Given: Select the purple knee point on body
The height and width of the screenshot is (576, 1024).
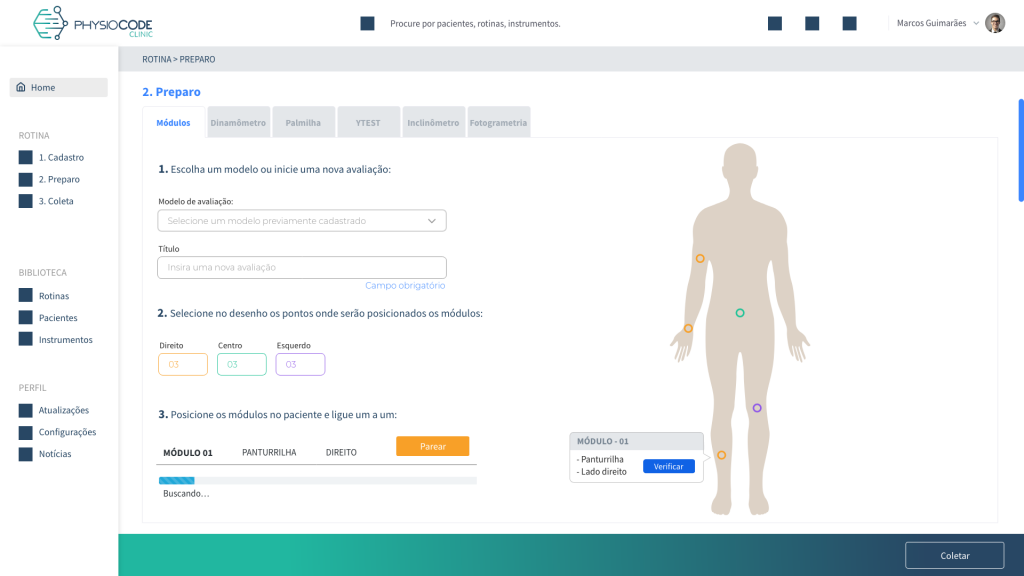Looking at the screenshot, I should [757, 408].
